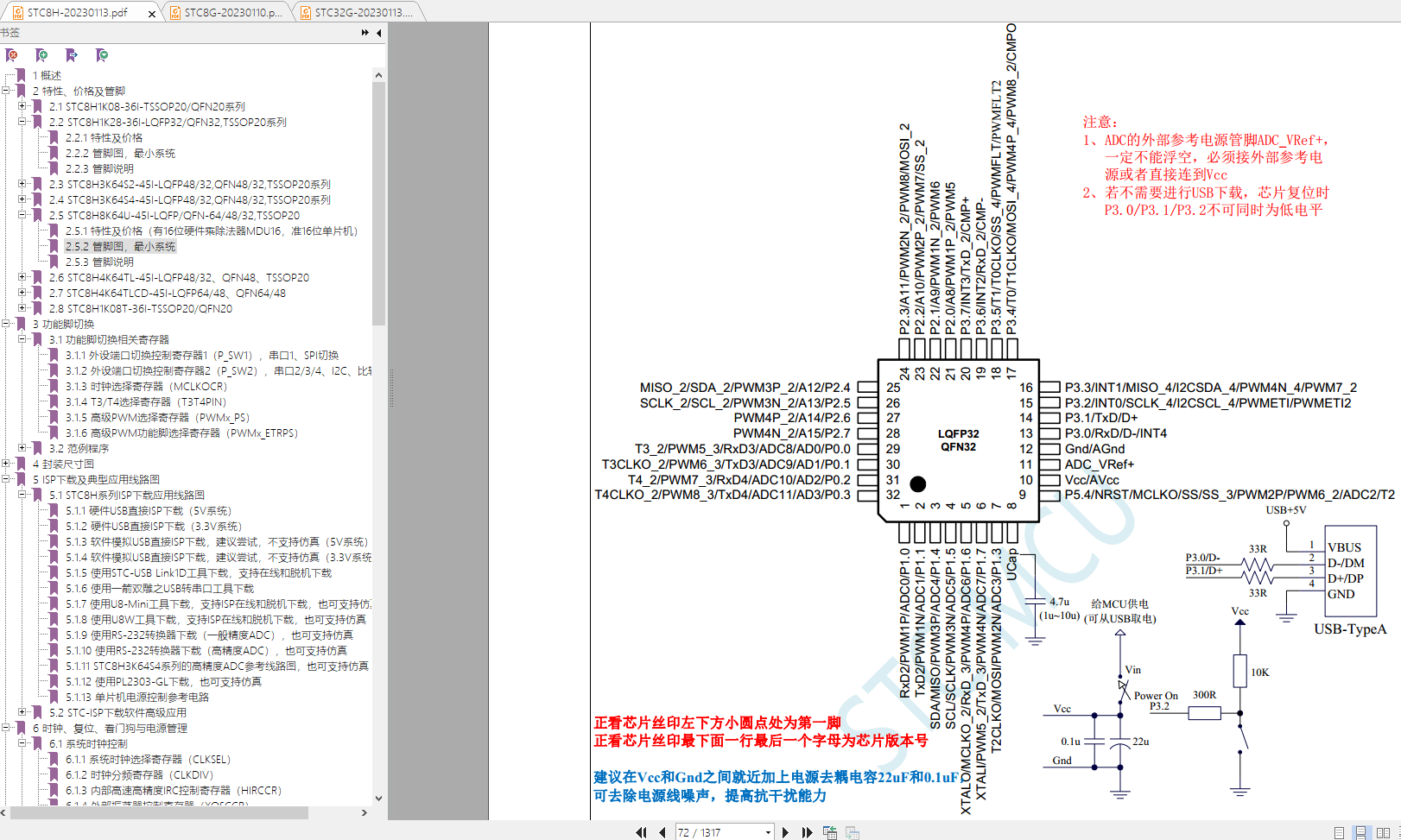Enable continuous page scrolling view
1401x840 pixels.
(1360, 832)
